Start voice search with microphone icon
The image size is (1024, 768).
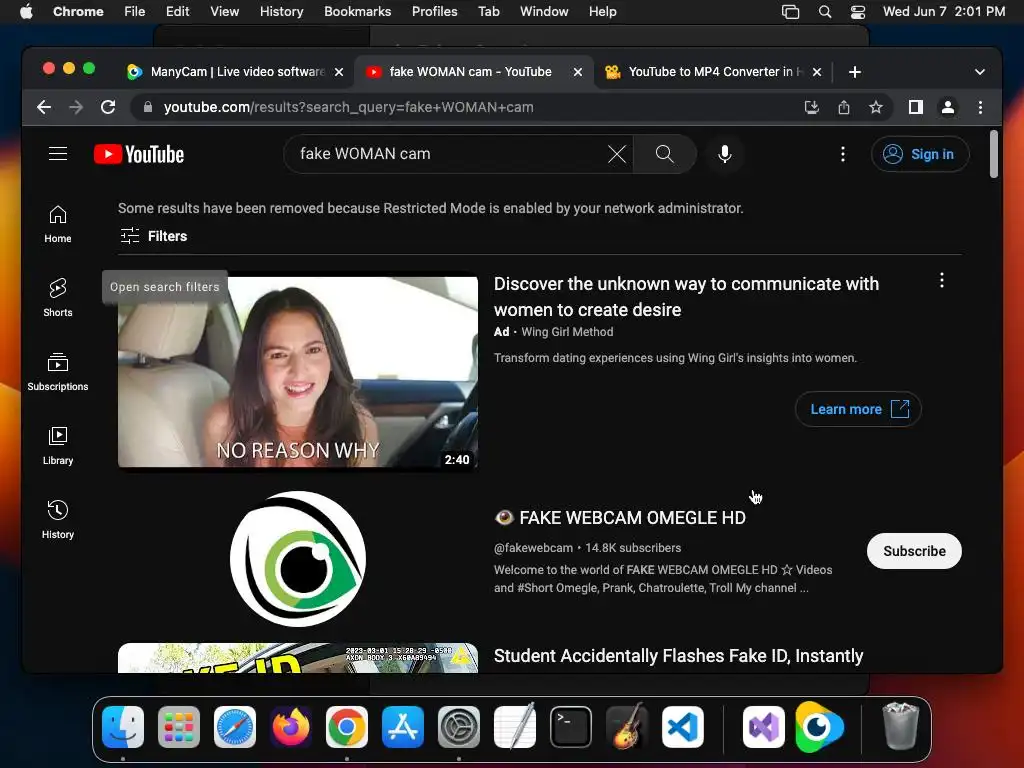tap(724, 154)
